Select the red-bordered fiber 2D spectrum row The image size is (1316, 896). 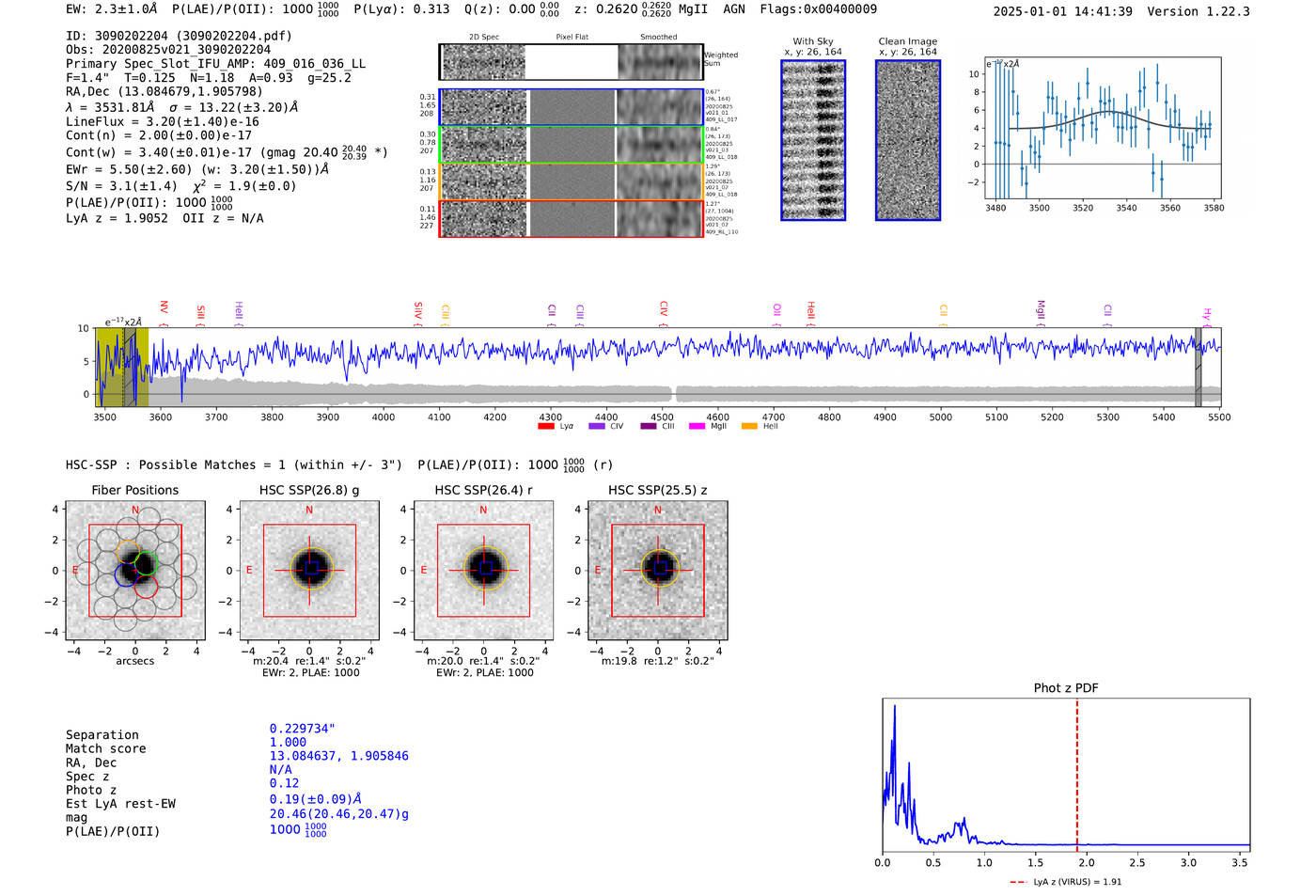point(571,218)
